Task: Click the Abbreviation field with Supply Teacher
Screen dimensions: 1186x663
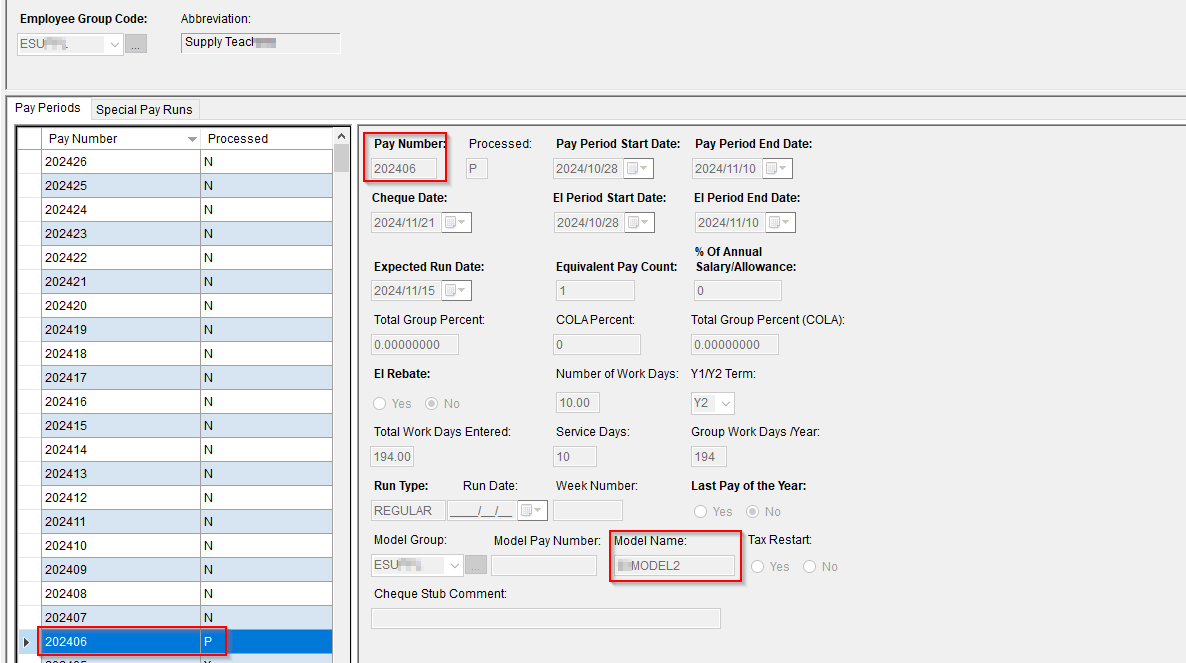Action: click(261, 43)
